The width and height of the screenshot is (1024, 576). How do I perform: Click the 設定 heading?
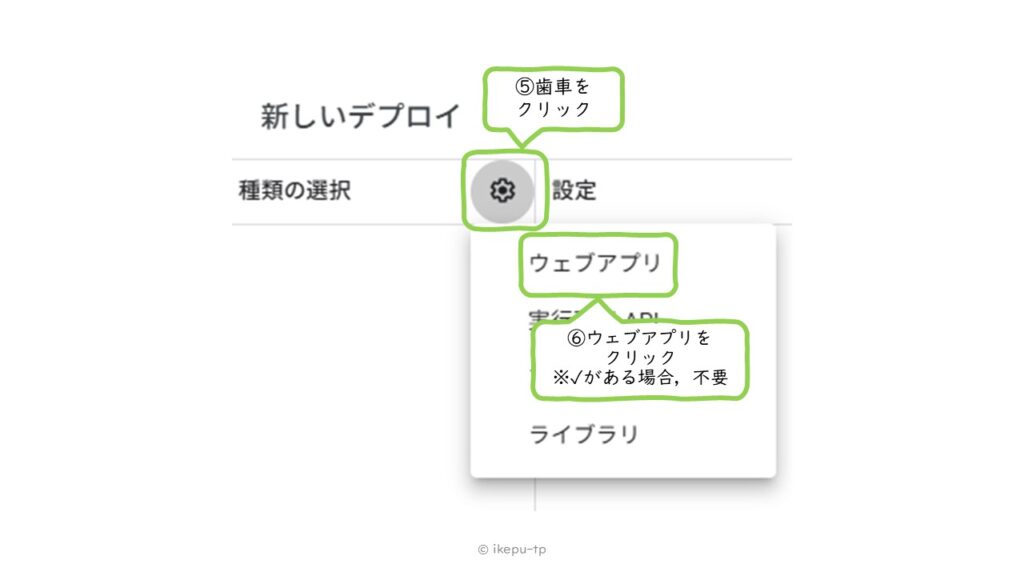[574, 190]
